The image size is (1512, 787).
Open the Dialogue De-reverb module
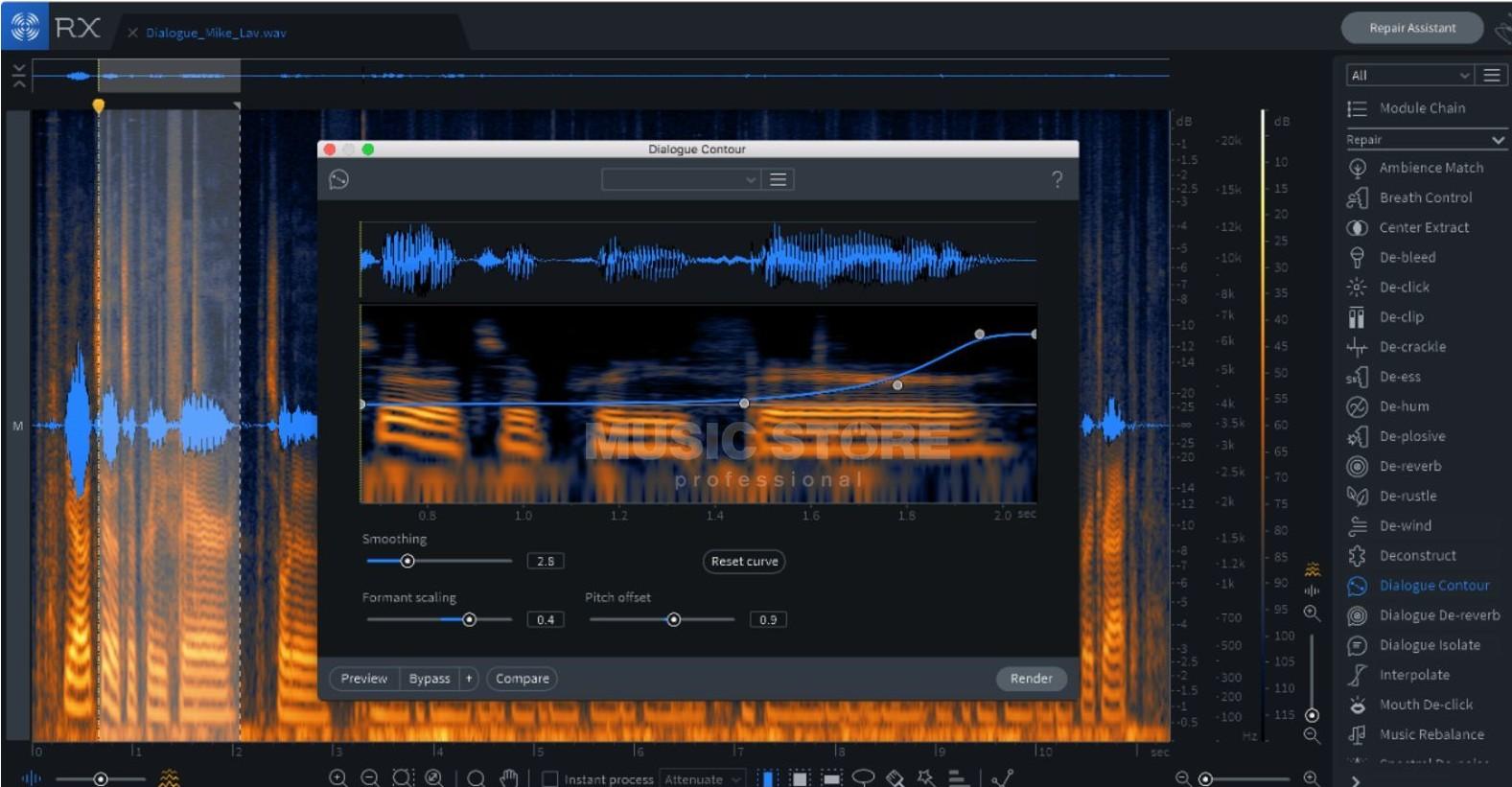pyautogui.click(x=1424, y=615)
